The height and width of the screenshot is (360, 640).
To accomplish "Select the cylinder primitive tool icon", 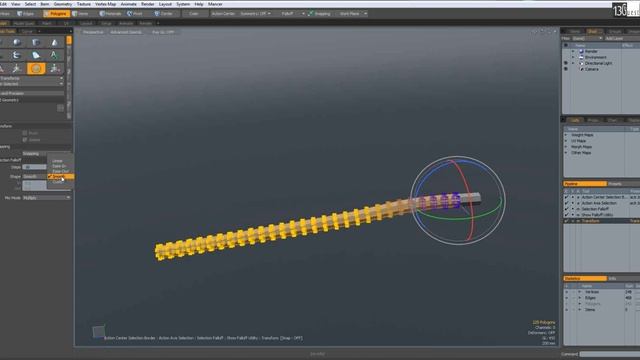I will [36, 42].
